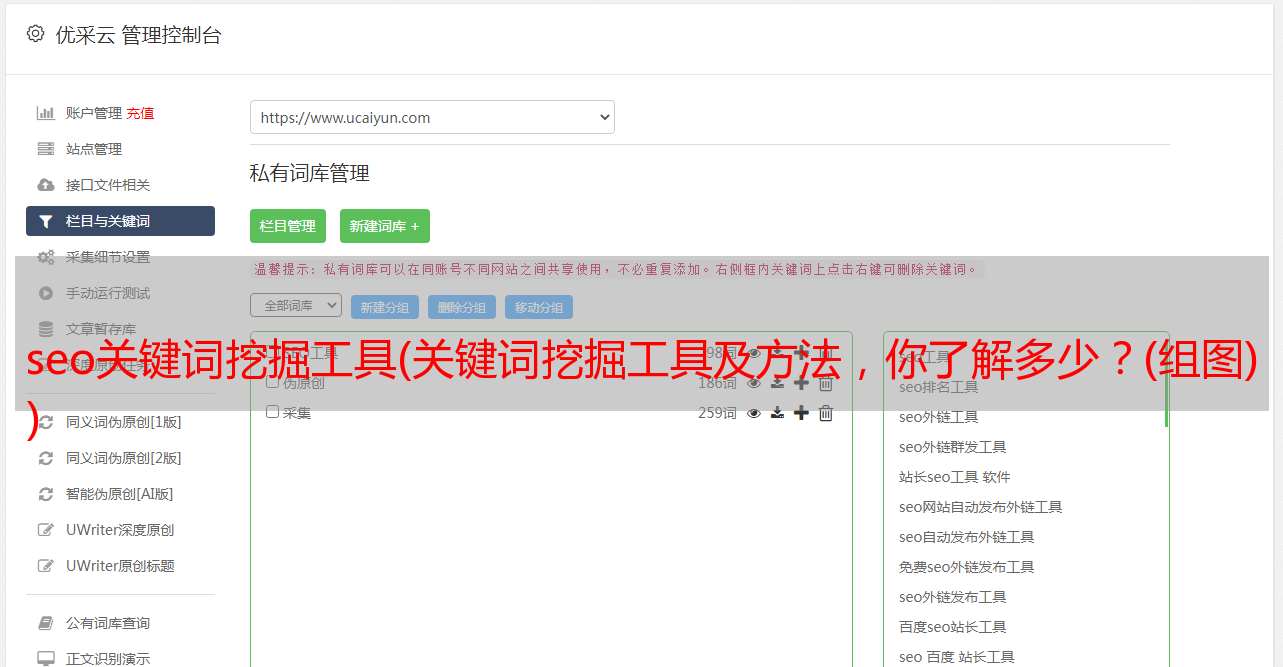Add keywords to 采集 library with plus icon

(801, 413)
